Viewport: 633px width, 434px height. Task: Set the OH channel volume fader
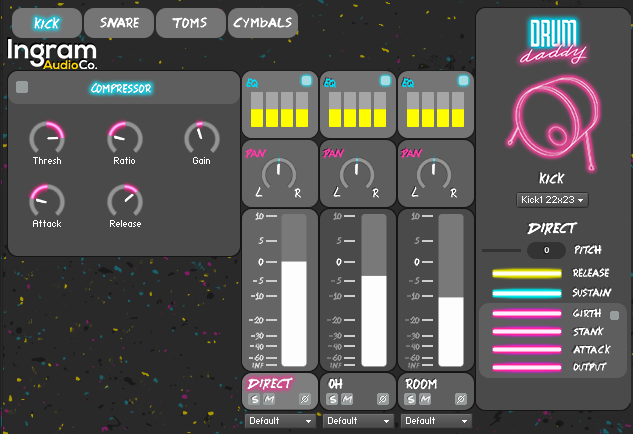click(x=374, y=290)
